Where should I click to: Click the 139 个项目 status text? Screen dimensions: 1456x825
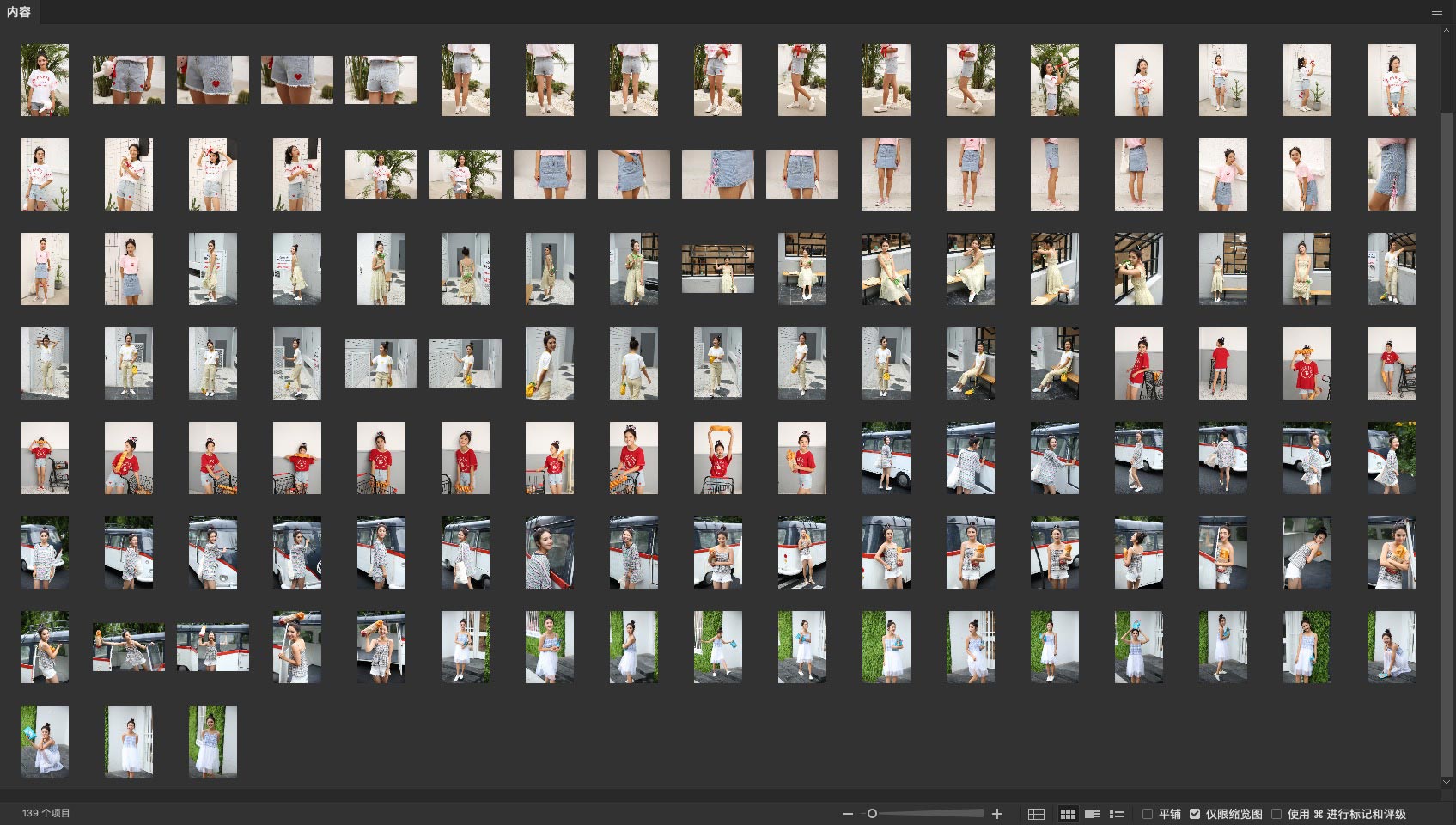pos(46,813)
